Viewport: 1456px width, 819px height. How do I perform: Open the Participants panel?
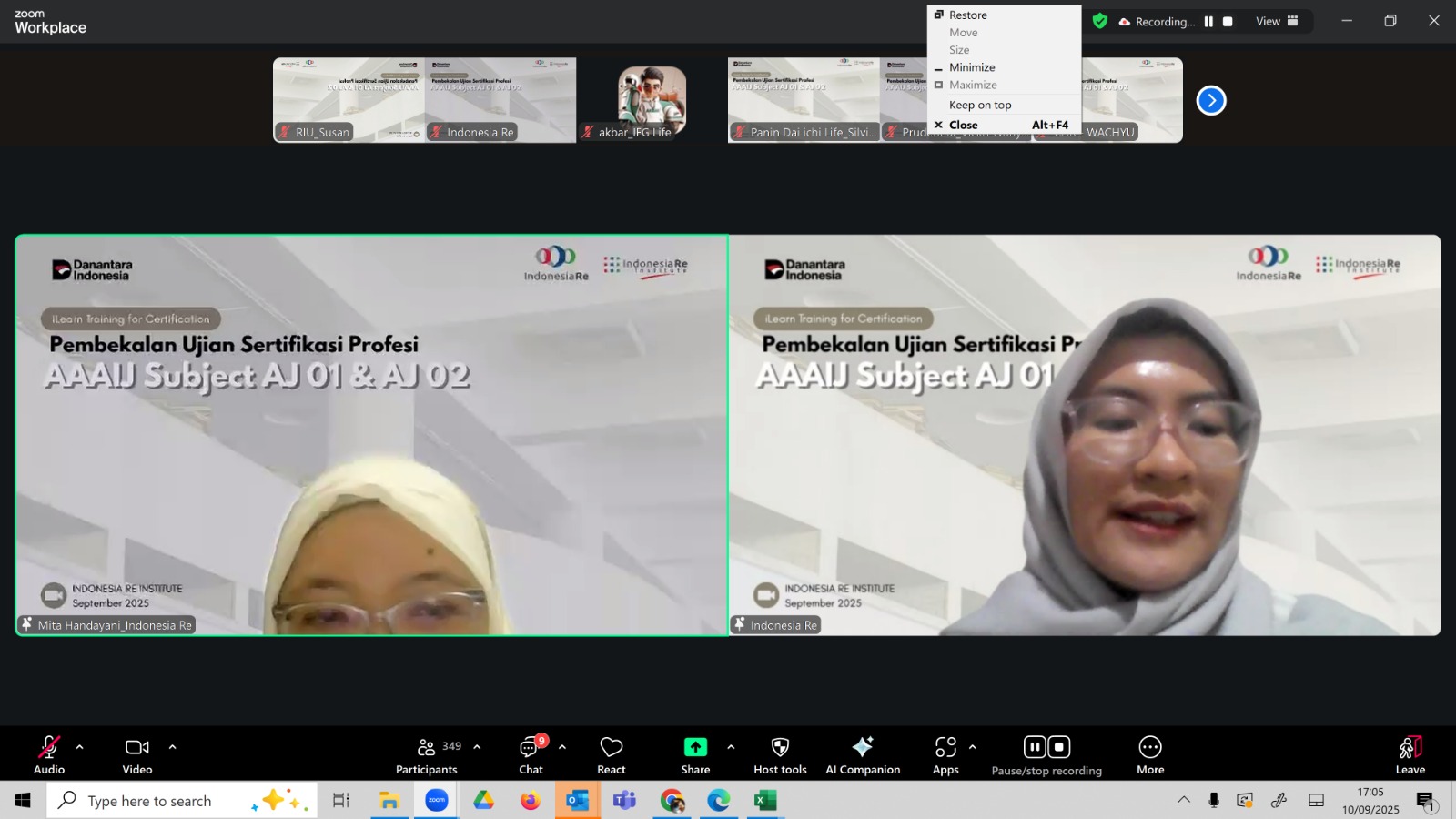coord(427,748)
